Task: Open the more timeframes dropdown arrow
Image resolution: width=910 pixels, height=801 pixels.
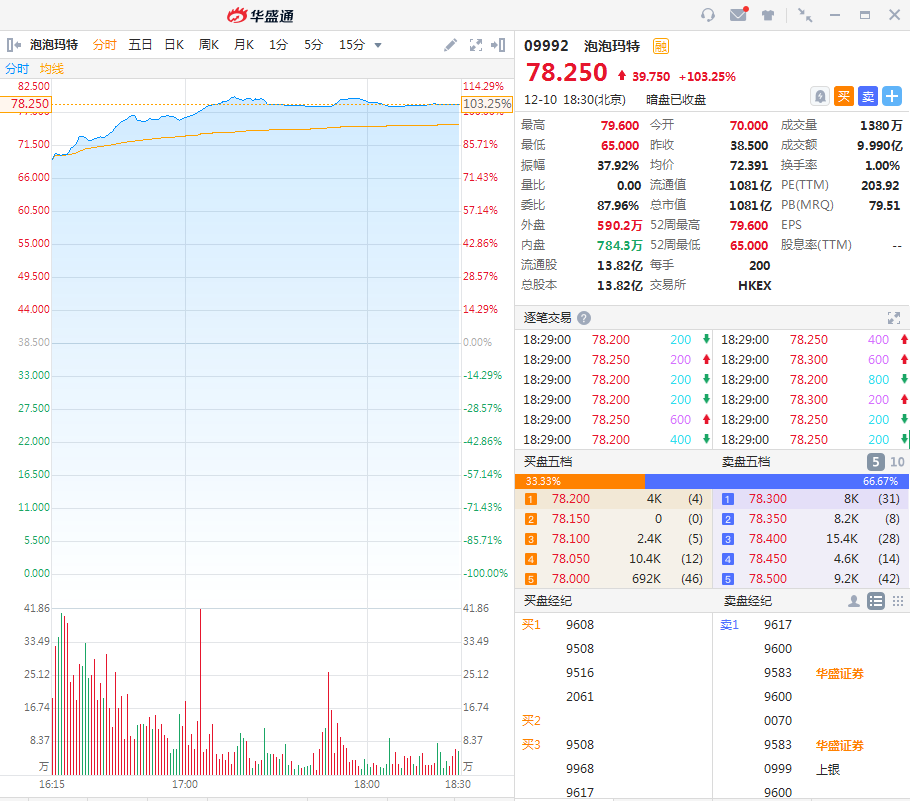Action: [x=378, y=45]
